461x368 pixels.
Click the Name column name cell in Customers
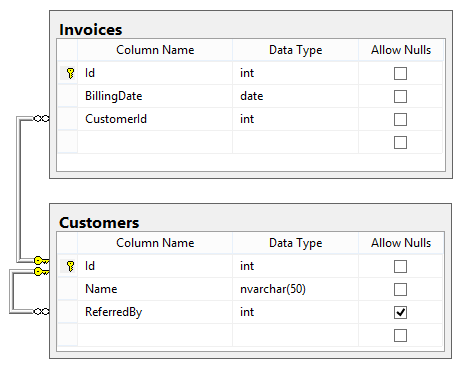point(155,289)
